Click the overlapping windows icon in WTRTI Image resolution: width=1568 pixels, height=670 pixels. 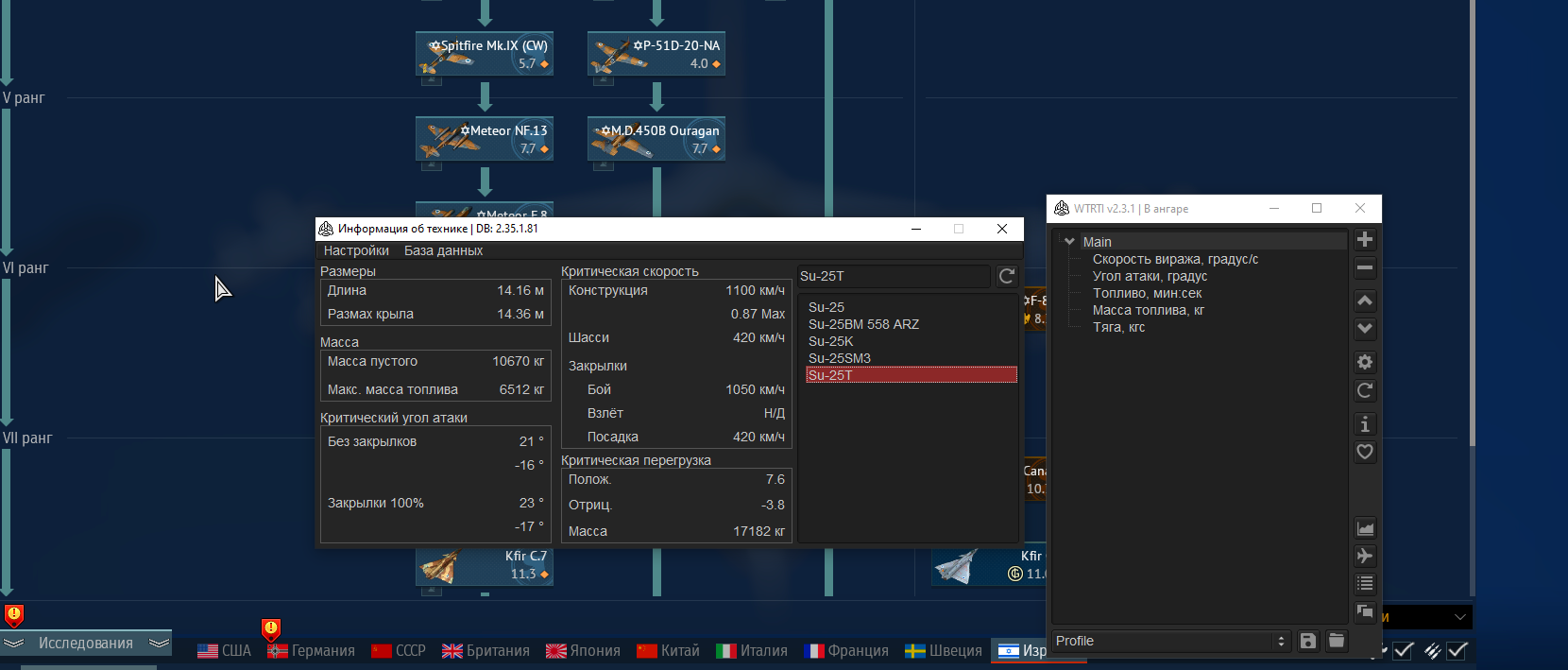tap(1365, 612)
